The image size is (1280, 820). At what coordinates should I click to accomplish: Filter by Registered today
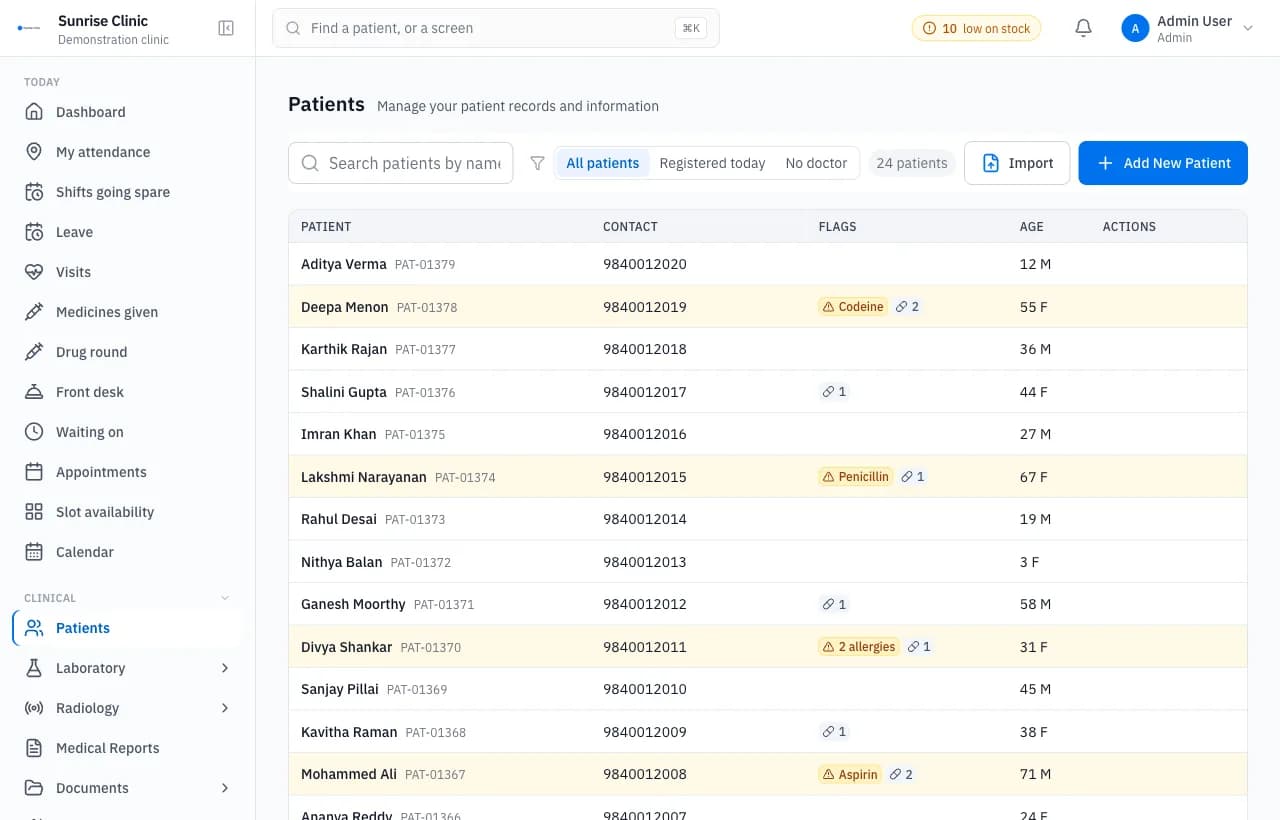point(712,163)
